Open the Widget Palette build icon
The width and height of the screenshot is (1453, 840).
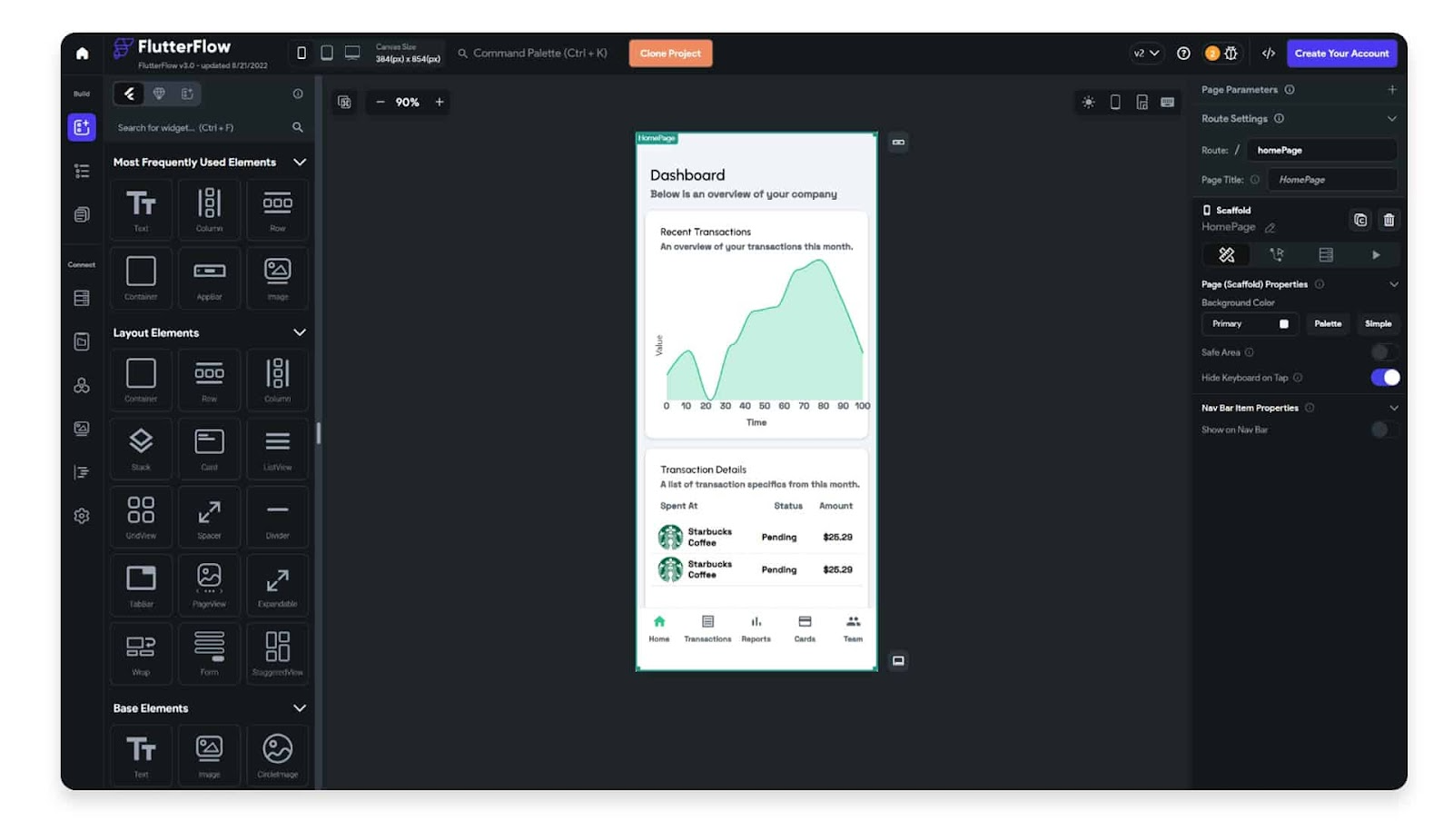(82, 127)
